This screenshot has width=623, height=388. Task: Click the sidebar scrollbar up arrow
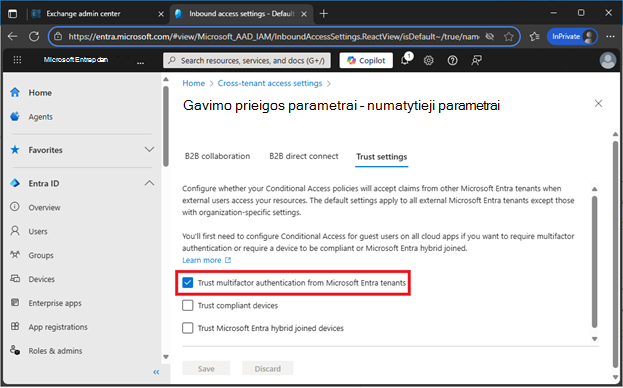coord(166,79)
